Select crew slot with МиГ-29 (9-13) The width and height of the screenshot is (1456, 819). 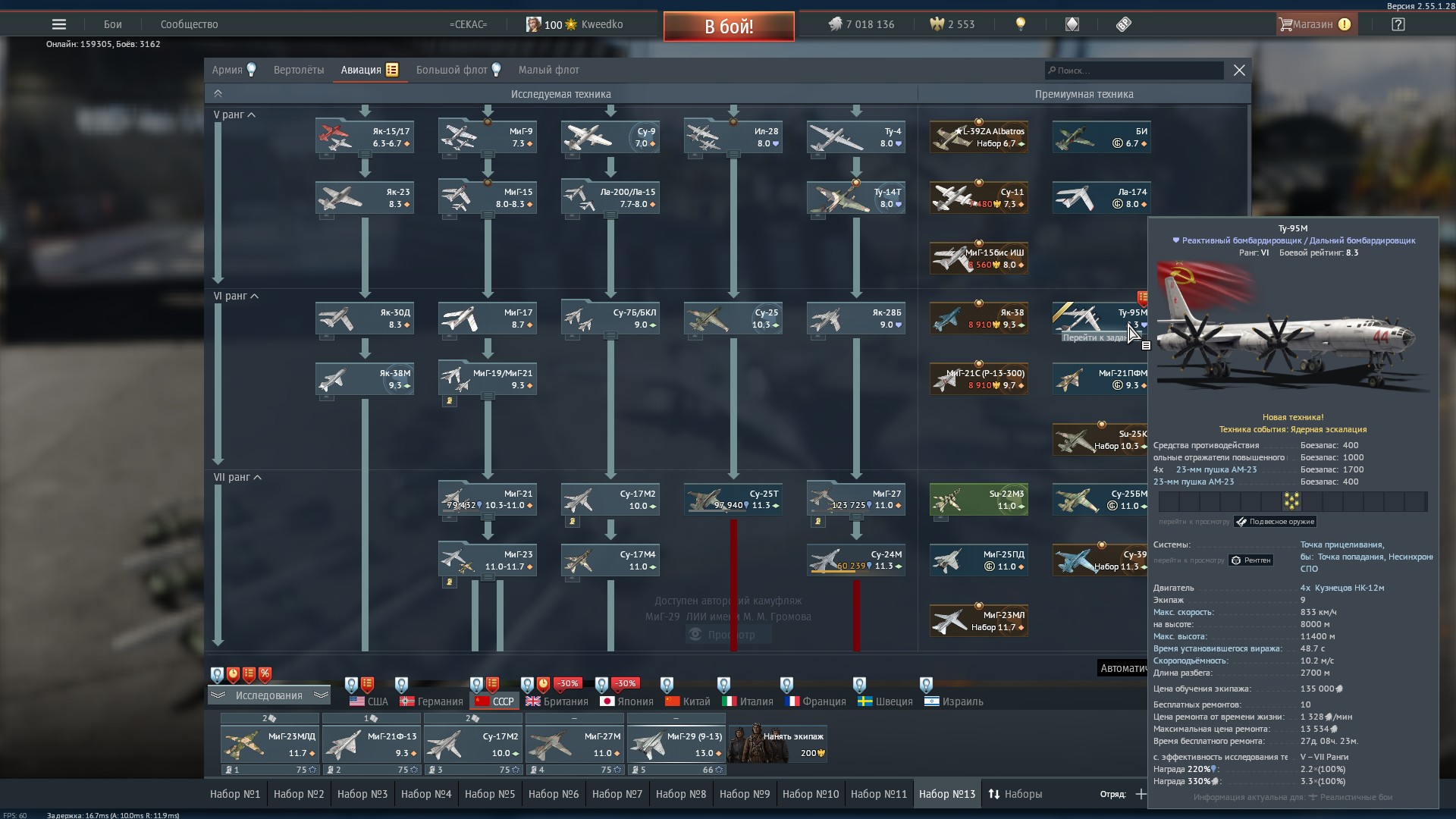(x=675, y=744)
